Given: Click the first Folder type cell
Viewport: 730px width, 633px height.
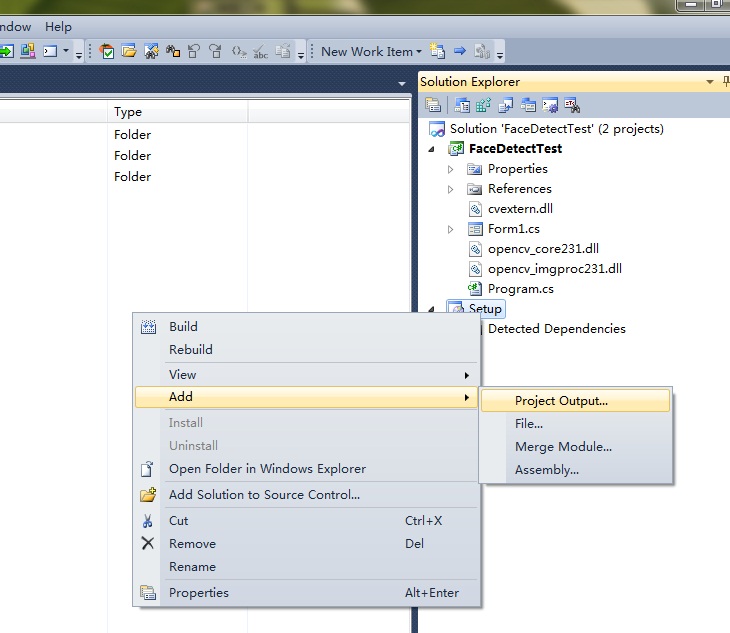Looking at the screenshot, I should [x=133, y=135].
